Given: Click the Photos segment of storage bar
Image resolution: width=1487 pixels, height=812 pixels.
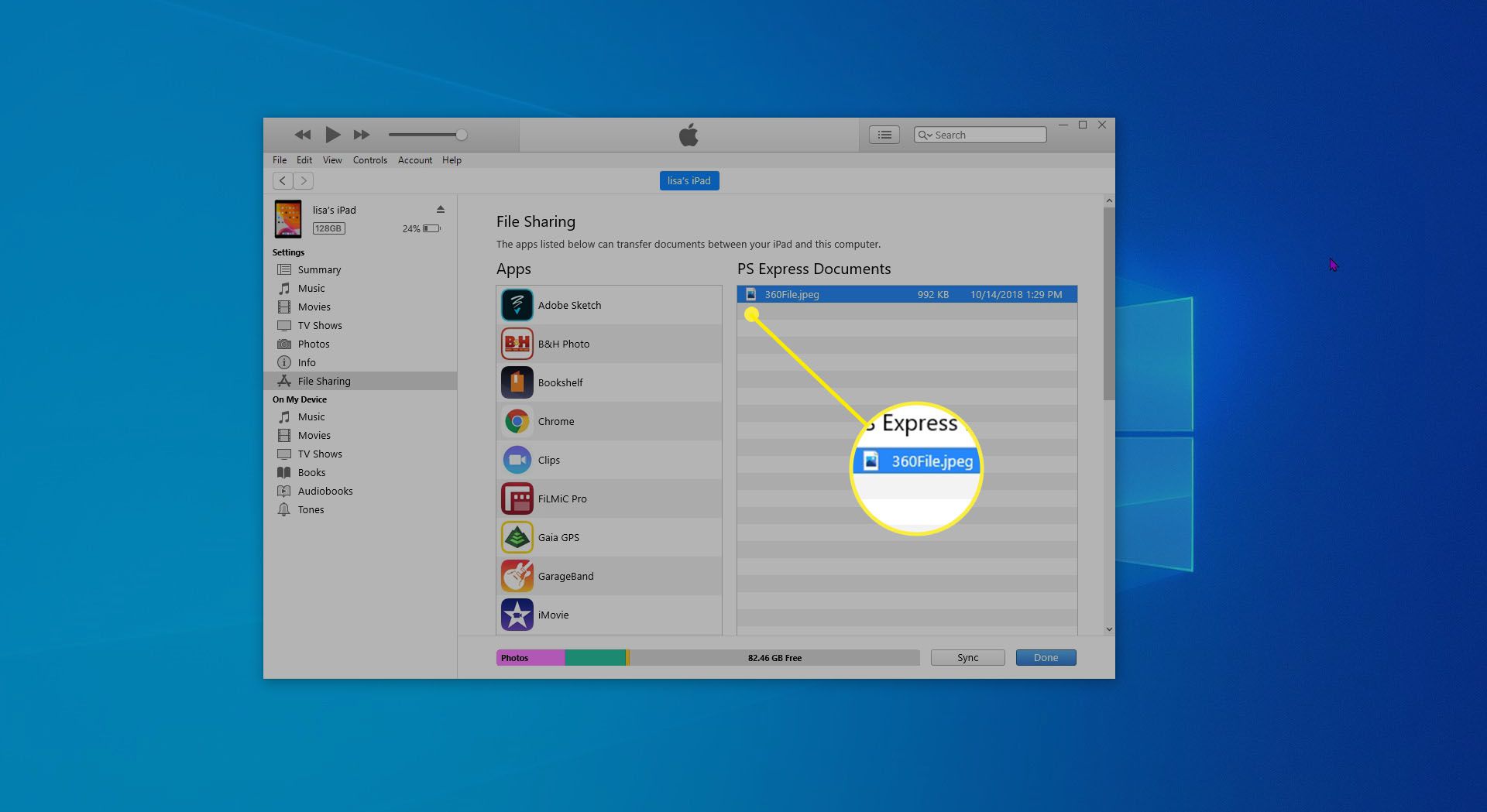Looking at the screenshot, I should [531, 658].
